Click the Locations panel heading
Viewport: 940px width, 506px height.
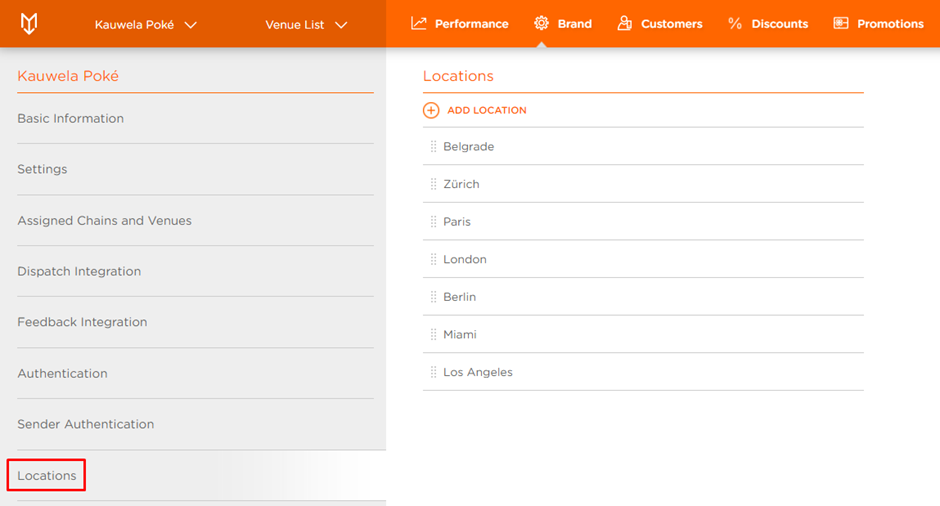[458, 76]
